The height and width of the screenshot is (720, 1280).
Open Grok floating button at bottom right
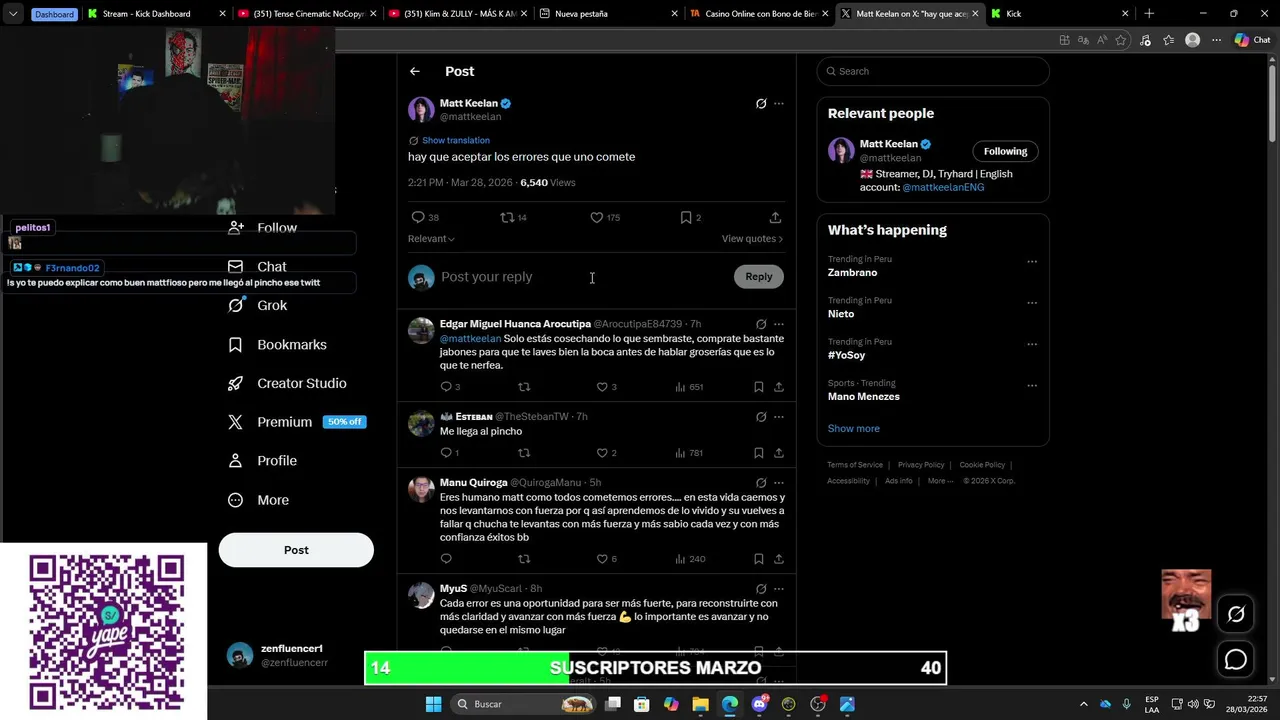(x=1236, y=614)
